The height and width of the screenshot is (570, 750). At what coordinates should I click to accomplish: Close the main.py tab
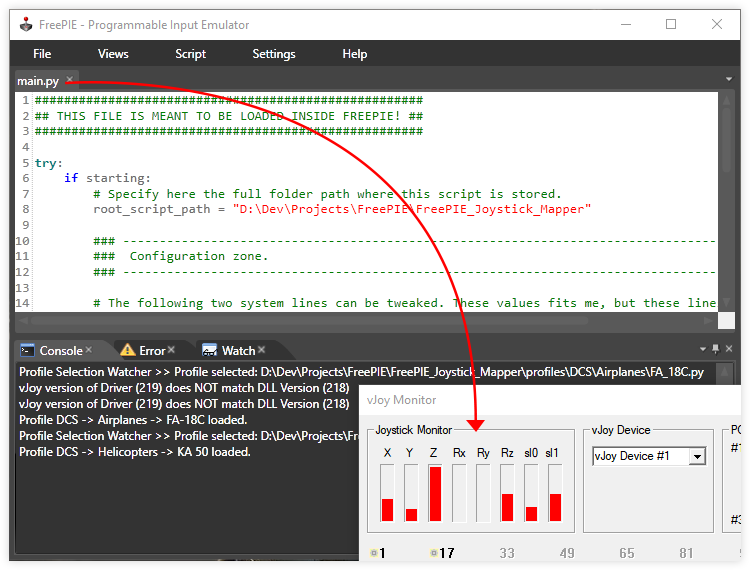[70, 79]
